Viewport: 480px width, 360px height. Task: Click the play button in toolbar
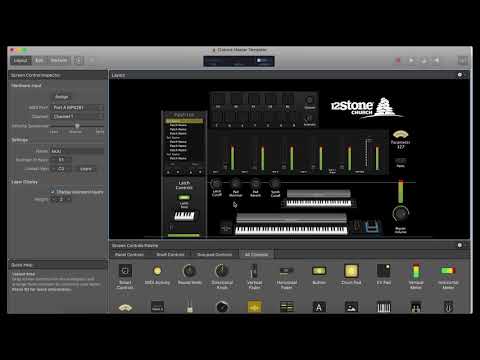click(411, 60)
